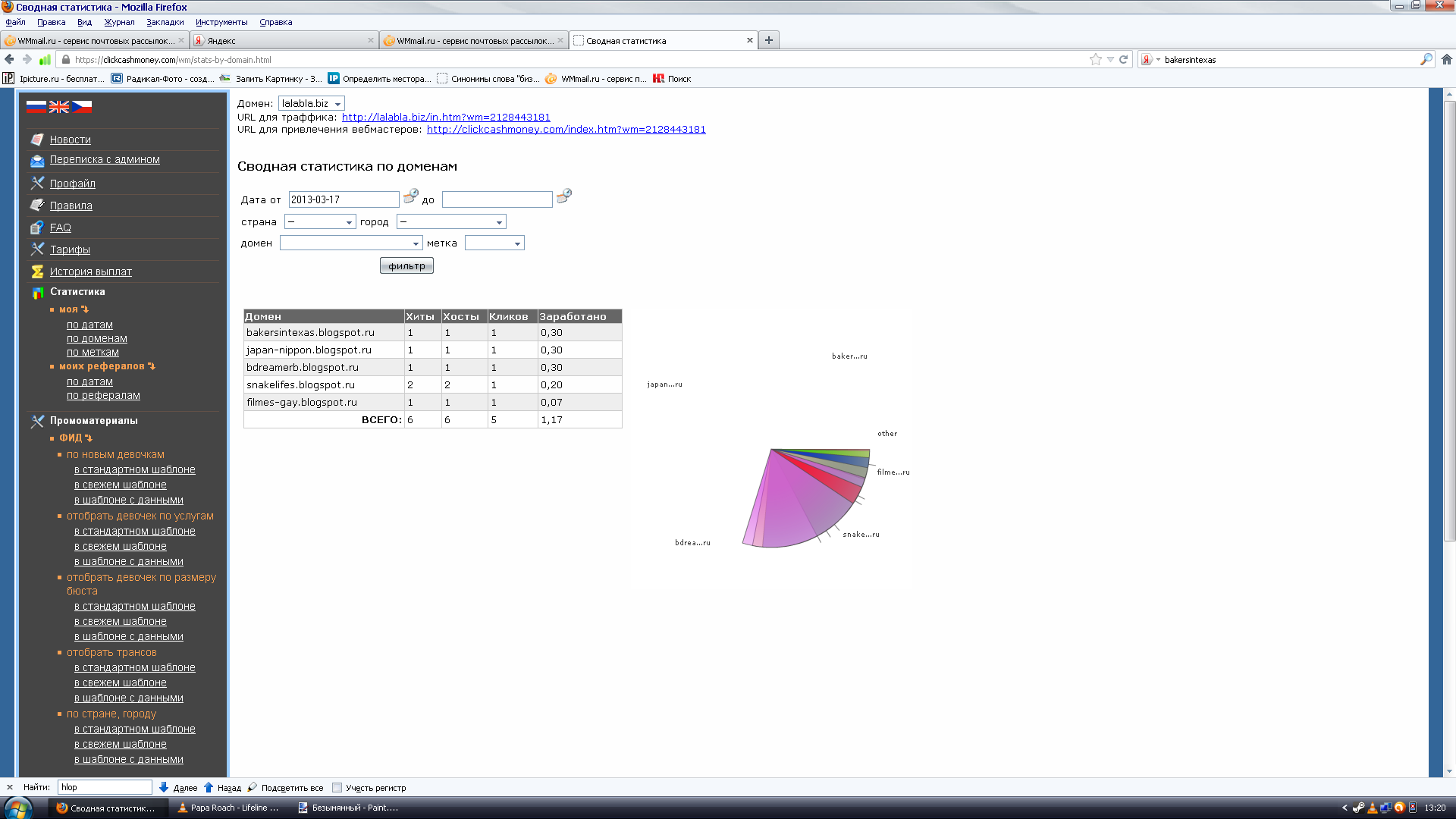Screen dimensions: 1456x819
Task: Click the Дата от input field
Action: pos(344,199)
